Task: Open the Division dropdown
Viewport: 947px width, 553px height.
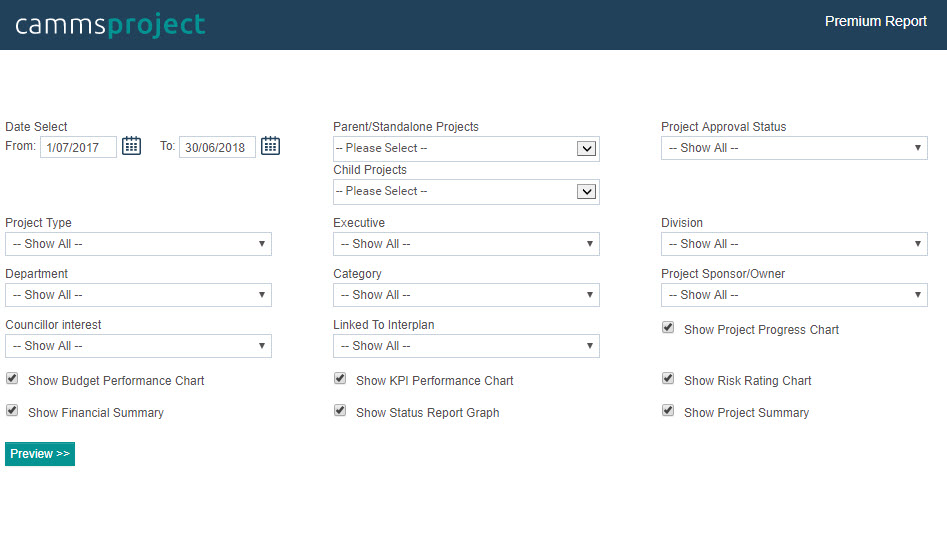Action: (794, 244)
